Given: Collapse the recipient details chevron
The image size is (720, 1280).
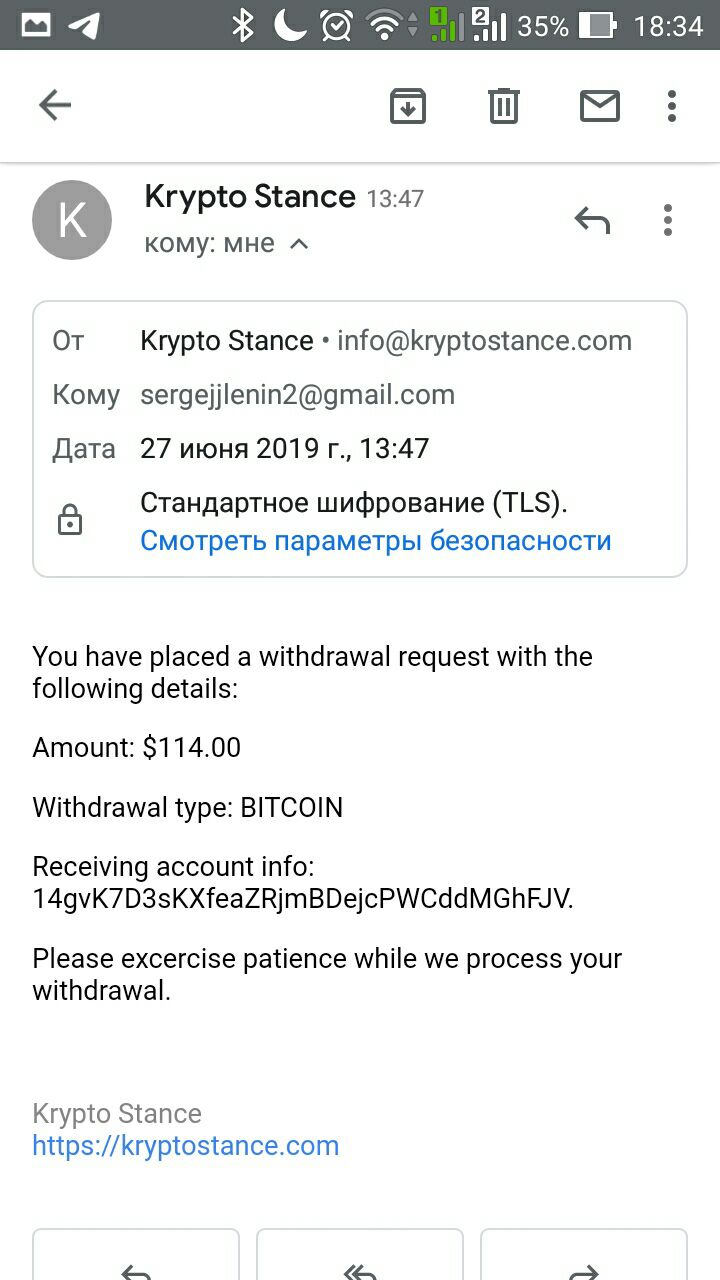Looking at the screenshot, I should pyautogui.click(x=298, y=244).
